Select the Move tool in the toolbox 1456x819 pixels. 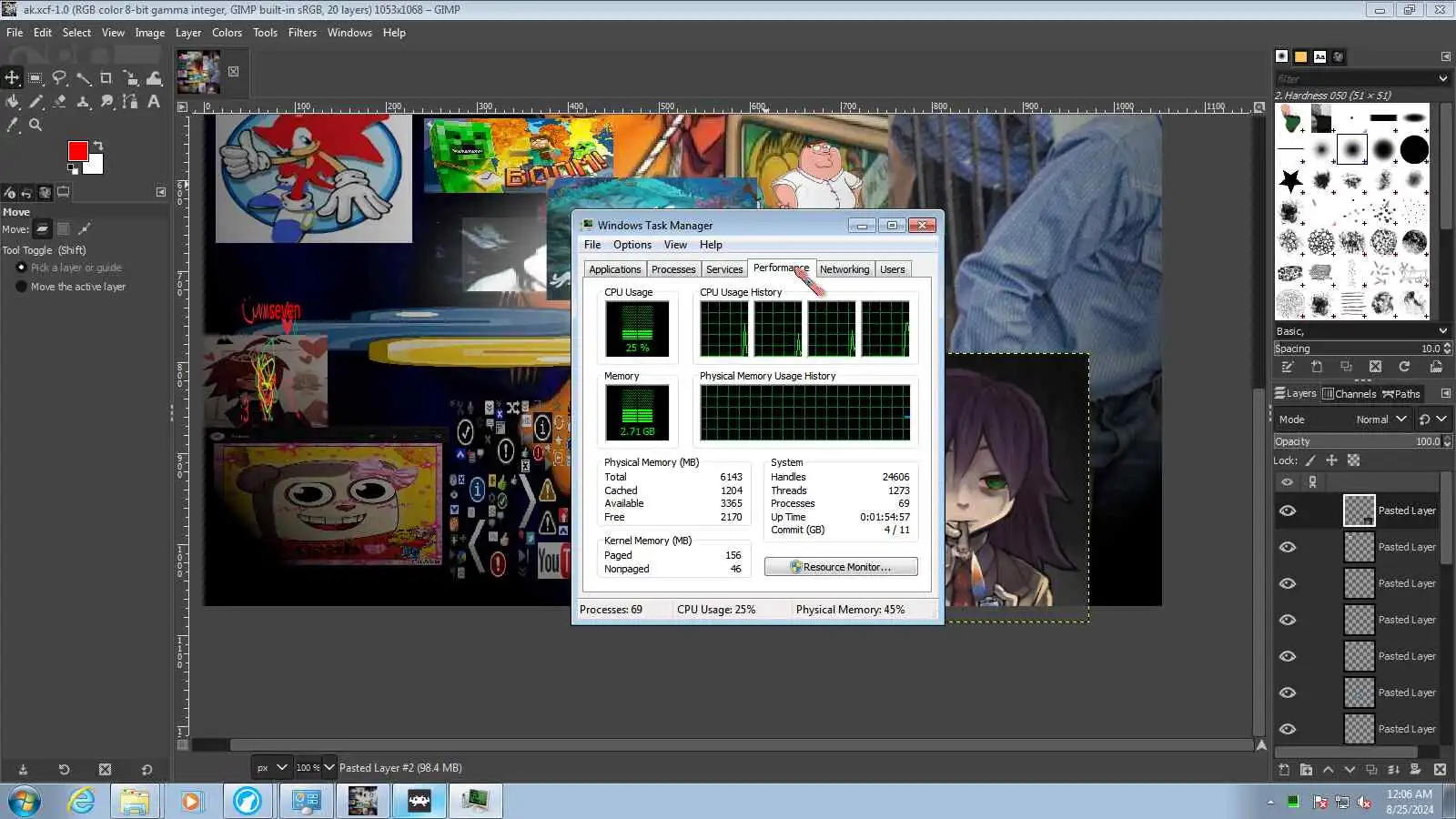[12, 78]
